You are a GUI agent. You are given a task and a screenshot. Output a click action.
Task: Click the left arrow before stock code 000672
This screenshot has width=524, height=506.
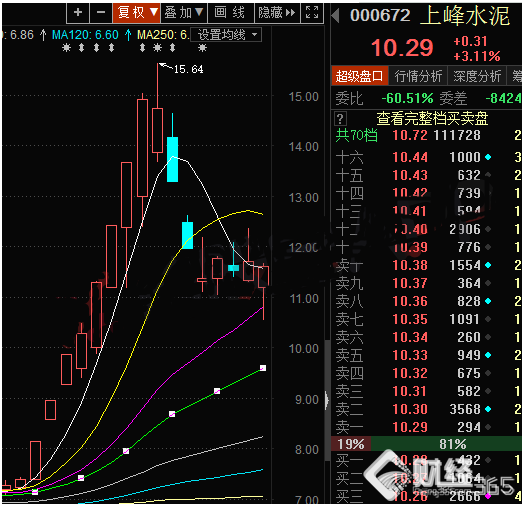point(336,15)
